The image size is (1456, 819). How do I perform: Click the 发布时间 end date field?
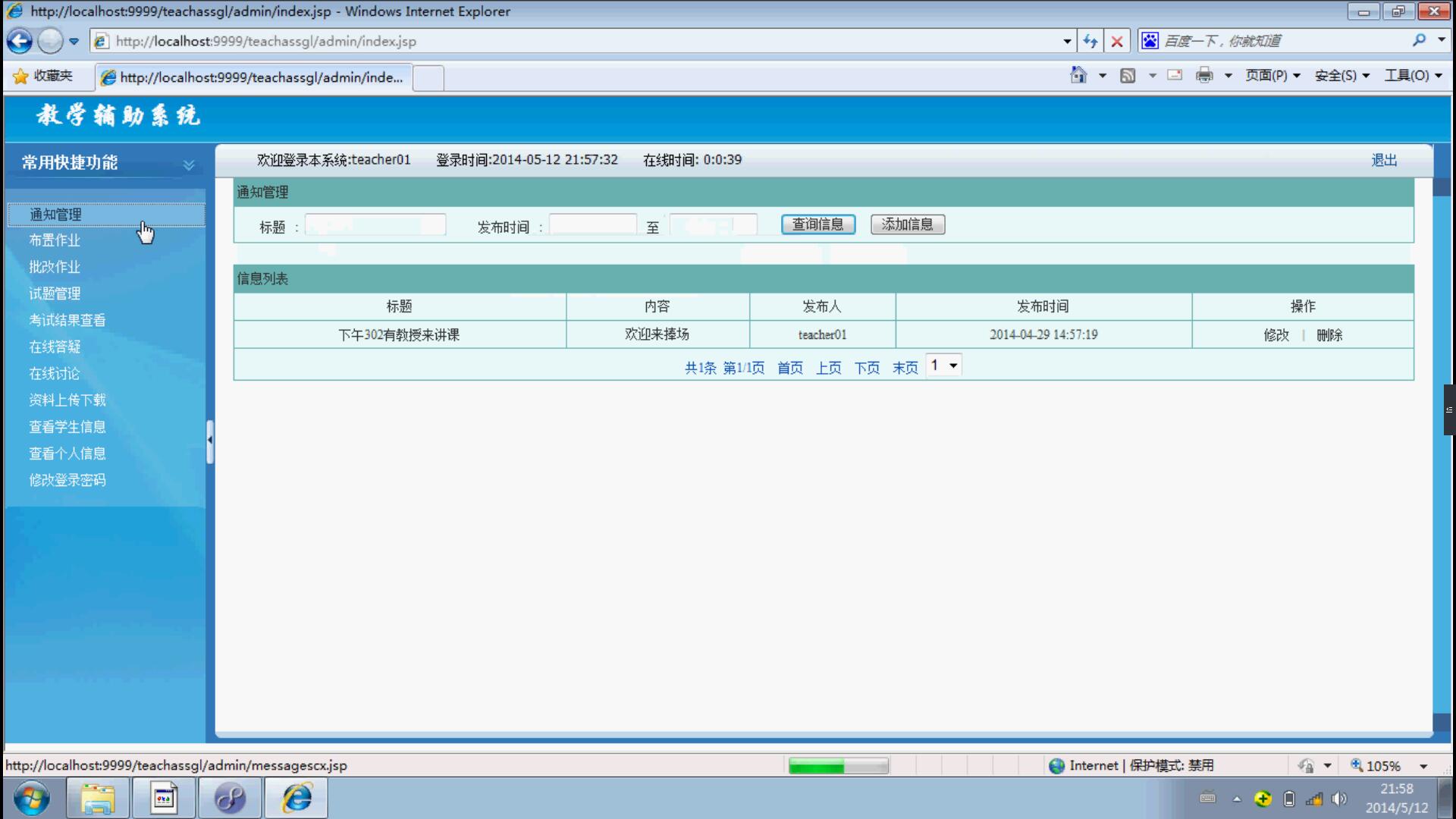714,224
